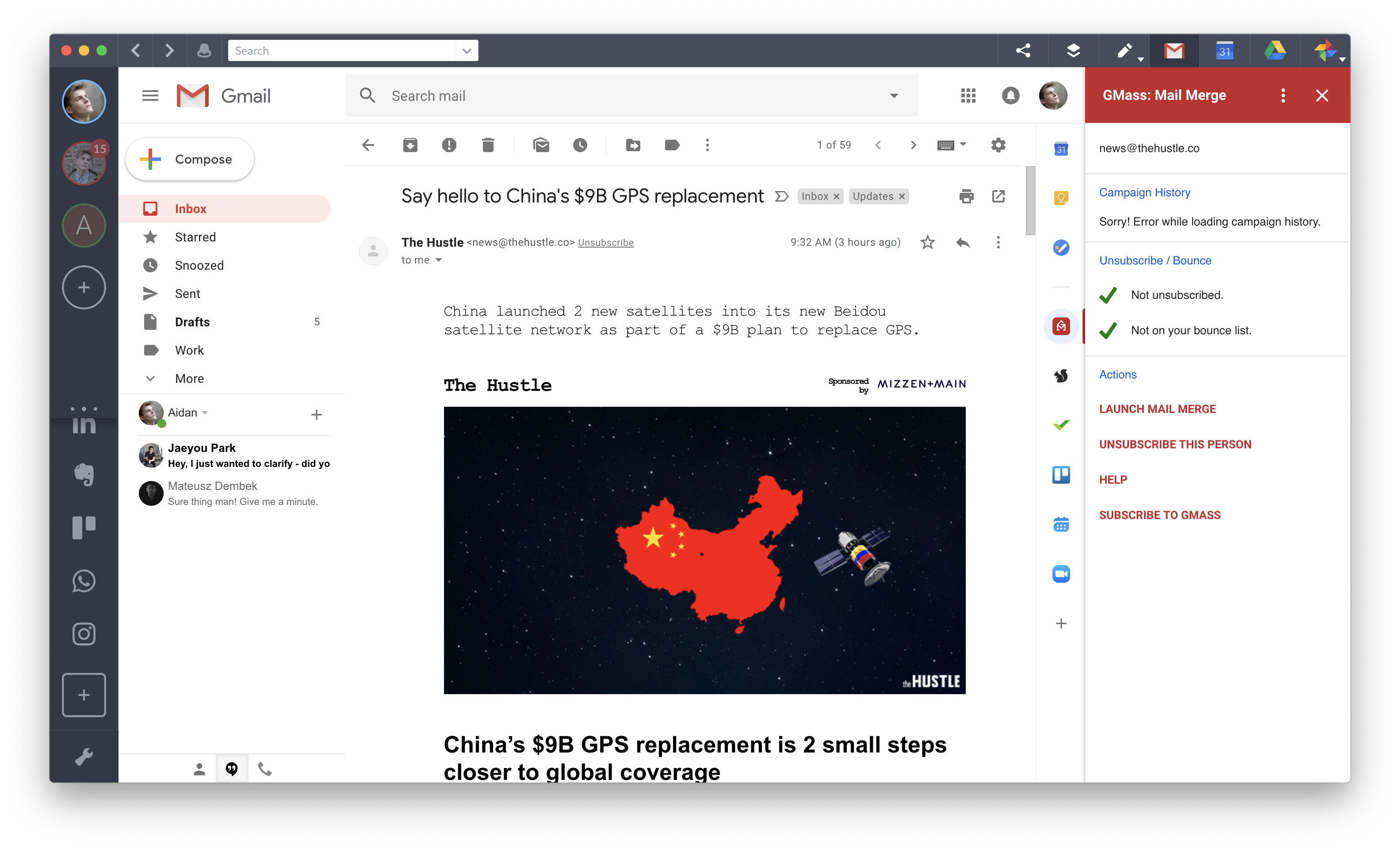The height and width of the screenshot is (848, 1400).
Task: Archive the open email
Action: (410, 145)
